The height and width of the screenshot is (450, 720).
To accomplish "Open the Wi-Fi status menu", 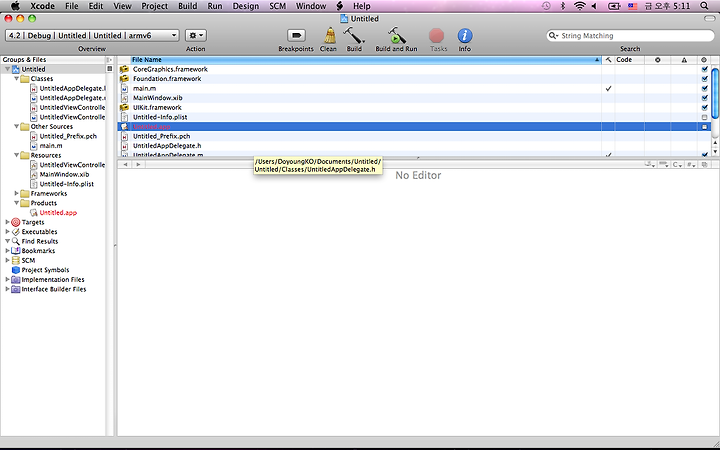I will click(580, 6).
